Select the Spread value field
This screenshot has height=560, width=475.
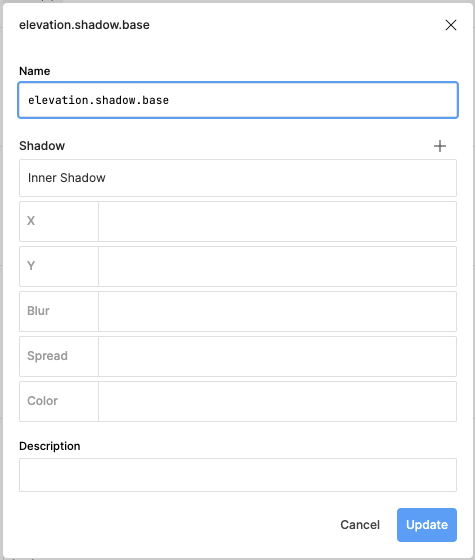click(278, 356)
